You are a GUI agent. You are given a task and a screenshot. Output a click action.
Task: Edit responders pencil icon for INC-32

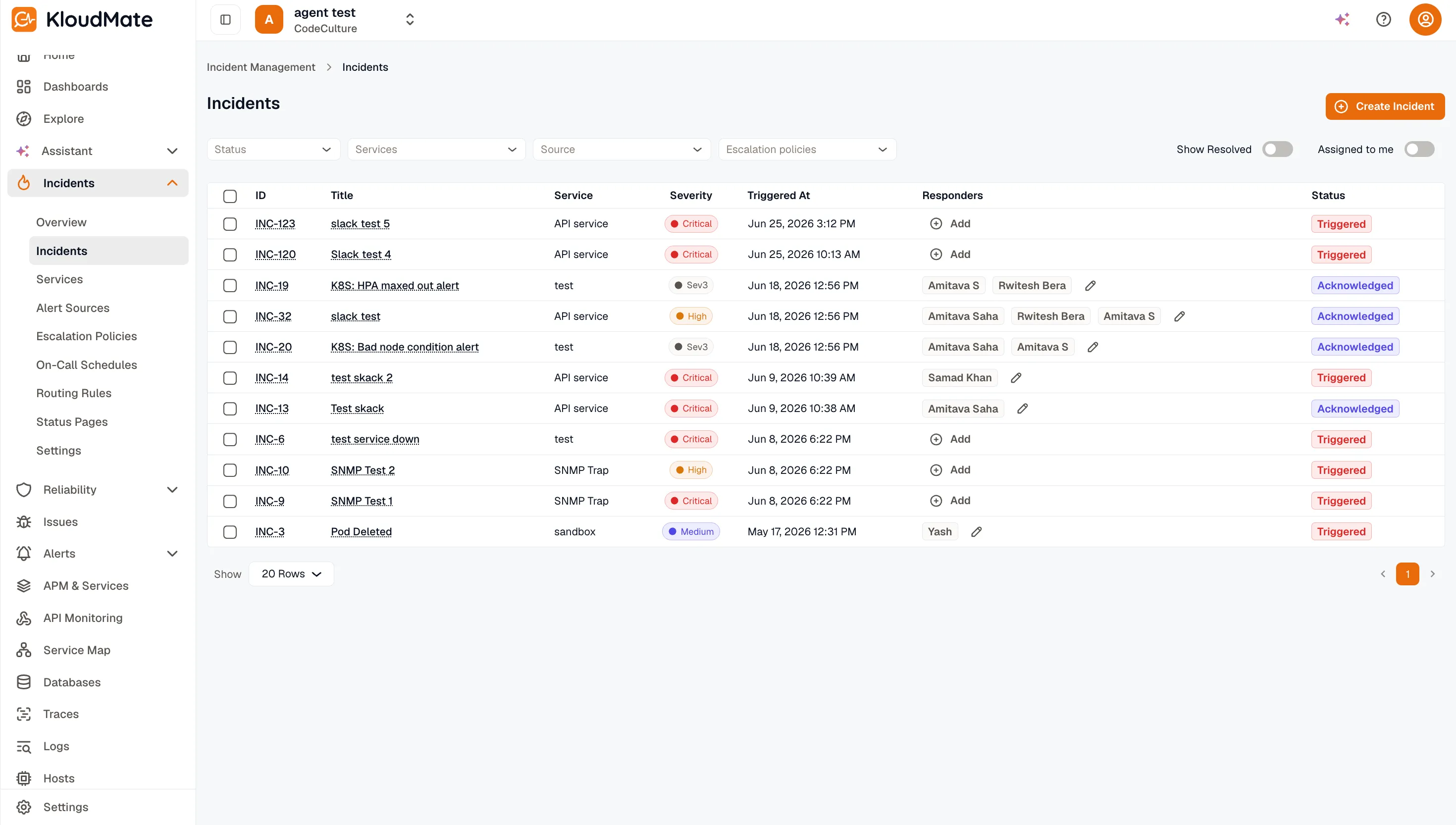(x=1180, y=316)
